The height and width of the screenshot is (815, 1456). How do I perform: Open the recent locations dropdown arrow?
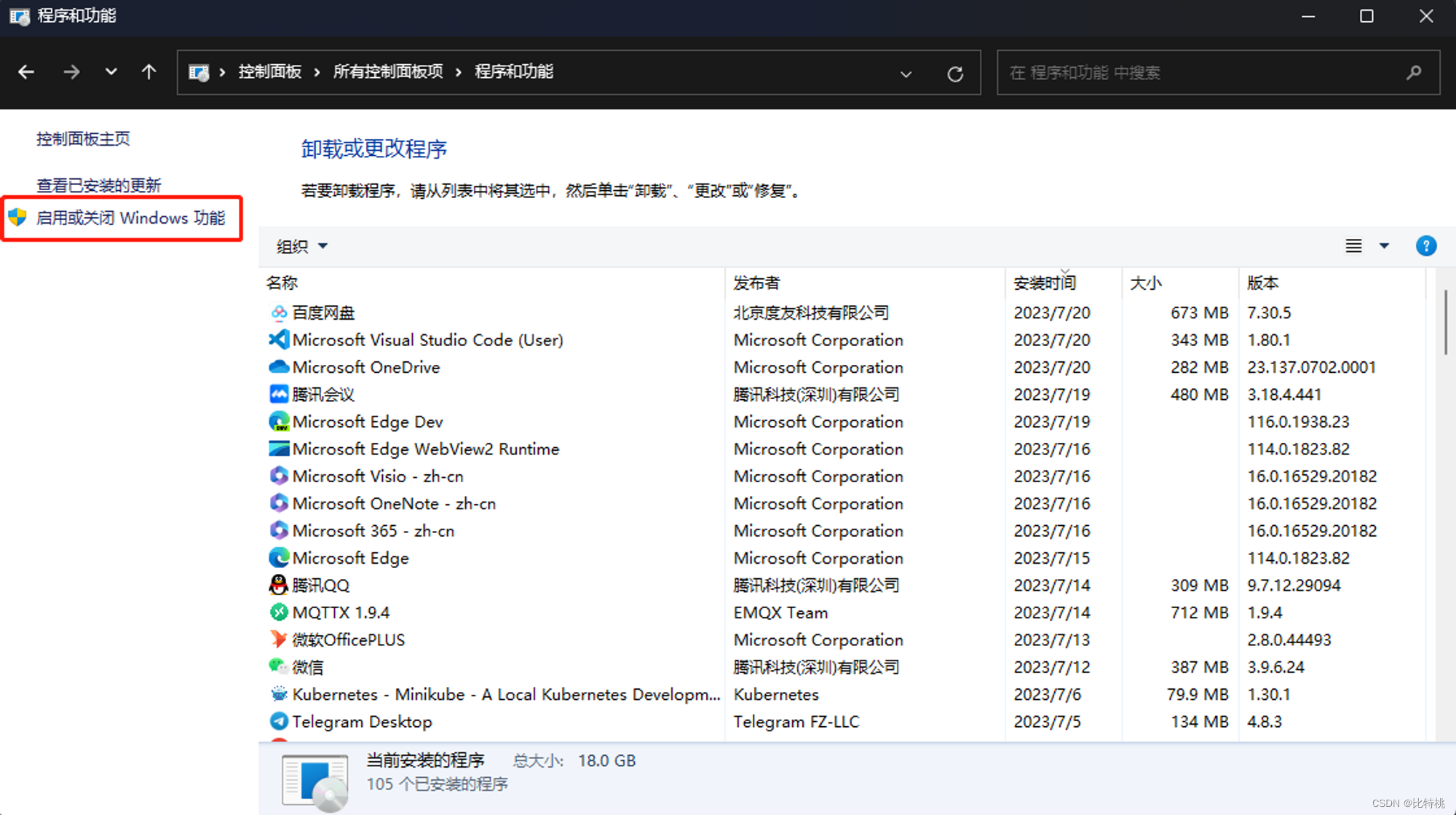click(x=111, y=72)
